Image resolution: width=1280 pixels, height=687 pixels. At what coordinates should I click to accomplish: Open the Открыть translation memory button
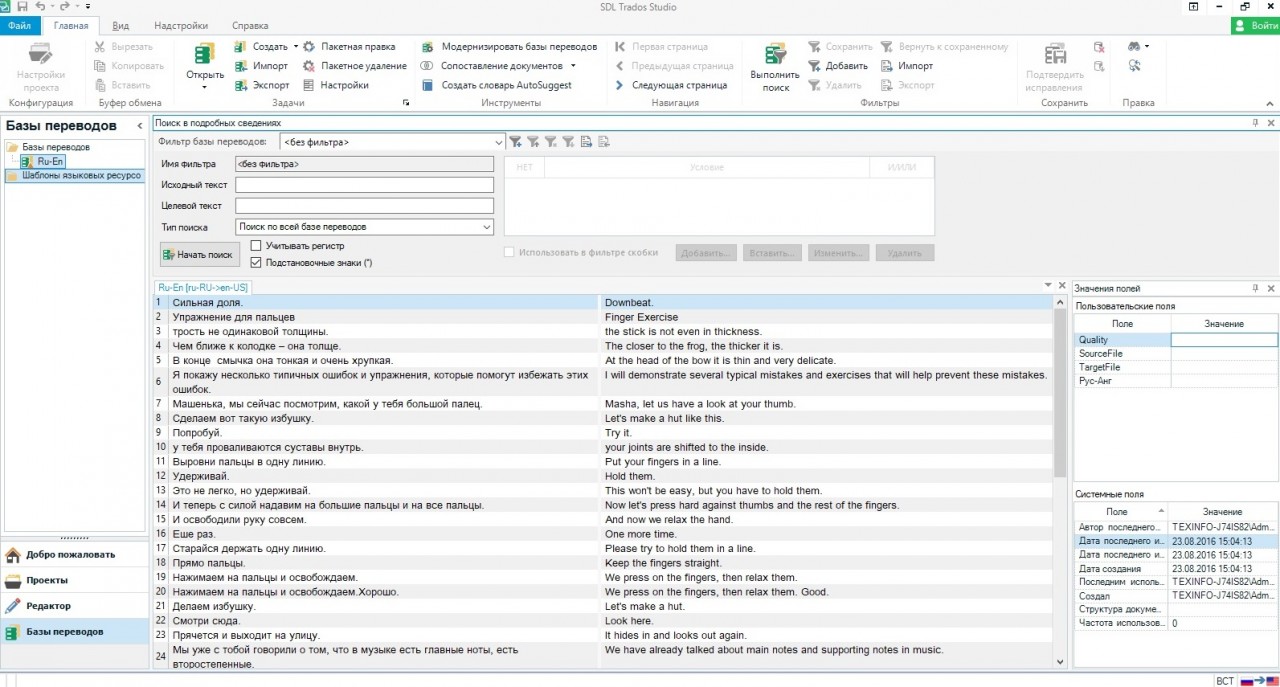pyautogui.click(x=205, y=65)
